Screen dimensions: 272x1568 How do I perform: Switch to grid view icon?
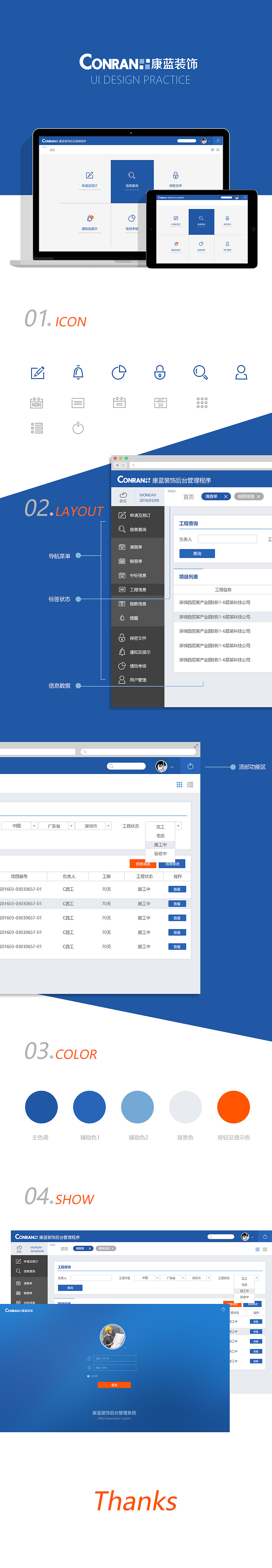pos(180,785)
